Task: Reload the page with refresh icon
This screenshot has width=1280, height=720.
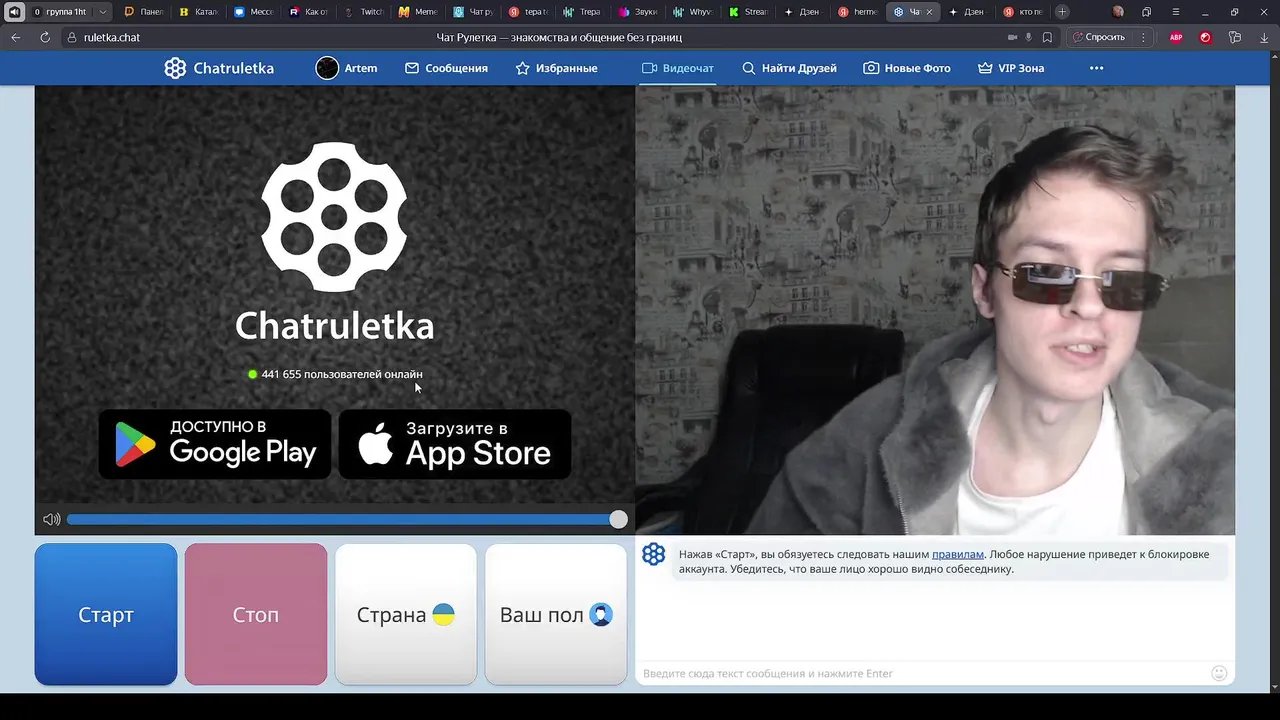Action: (45, 37)
